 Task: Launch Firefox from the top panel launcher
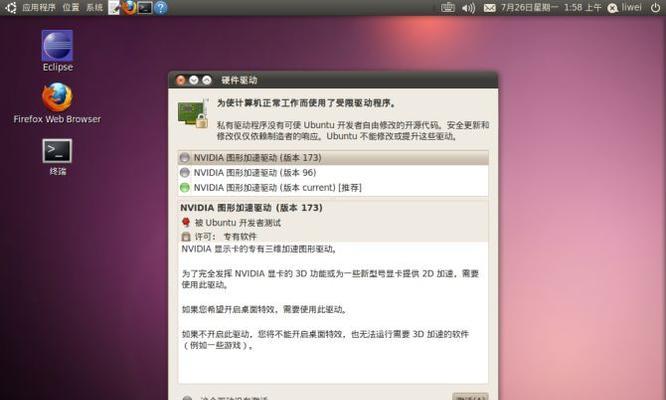pos(129,7)
